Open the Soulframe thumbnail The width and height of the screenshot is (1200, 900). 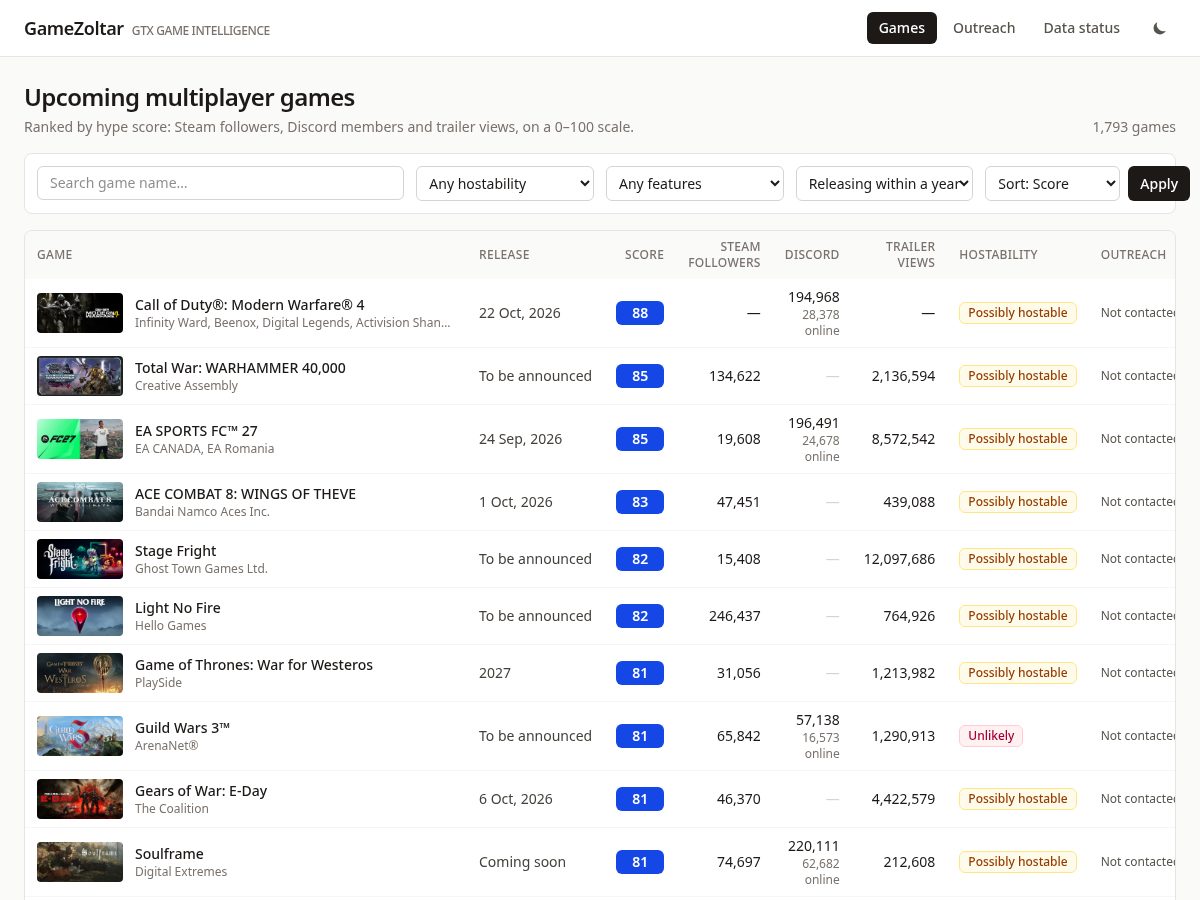[80, 862]
